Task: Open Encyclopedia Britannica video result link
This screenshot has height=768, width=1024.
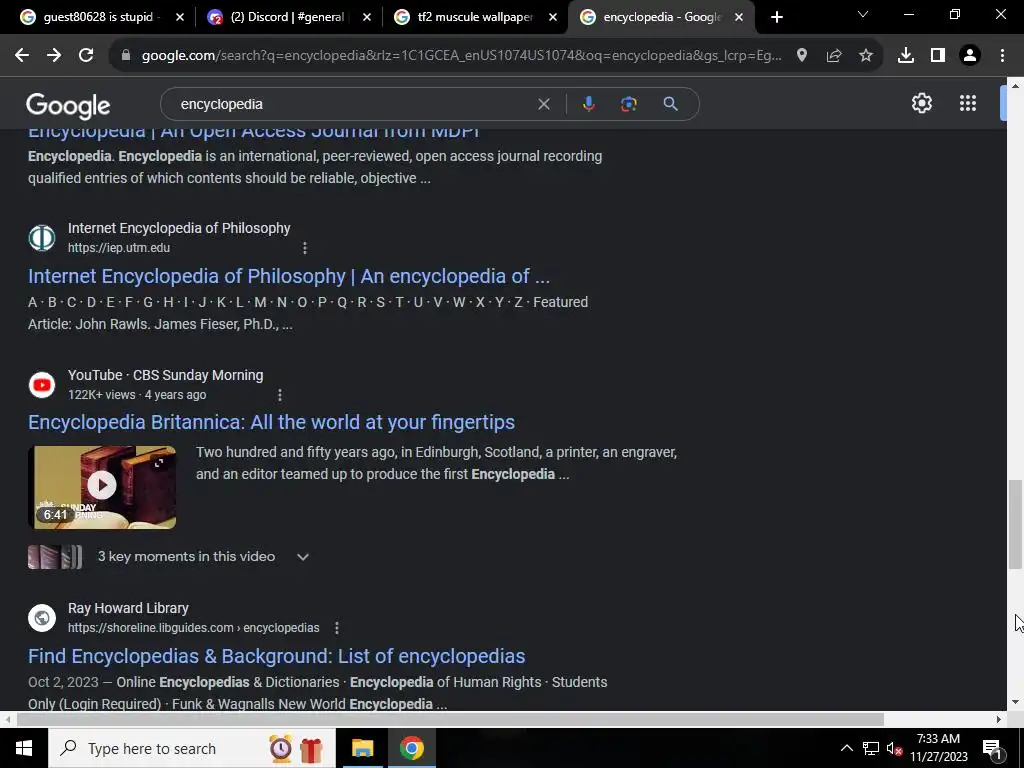Action: 271,423
